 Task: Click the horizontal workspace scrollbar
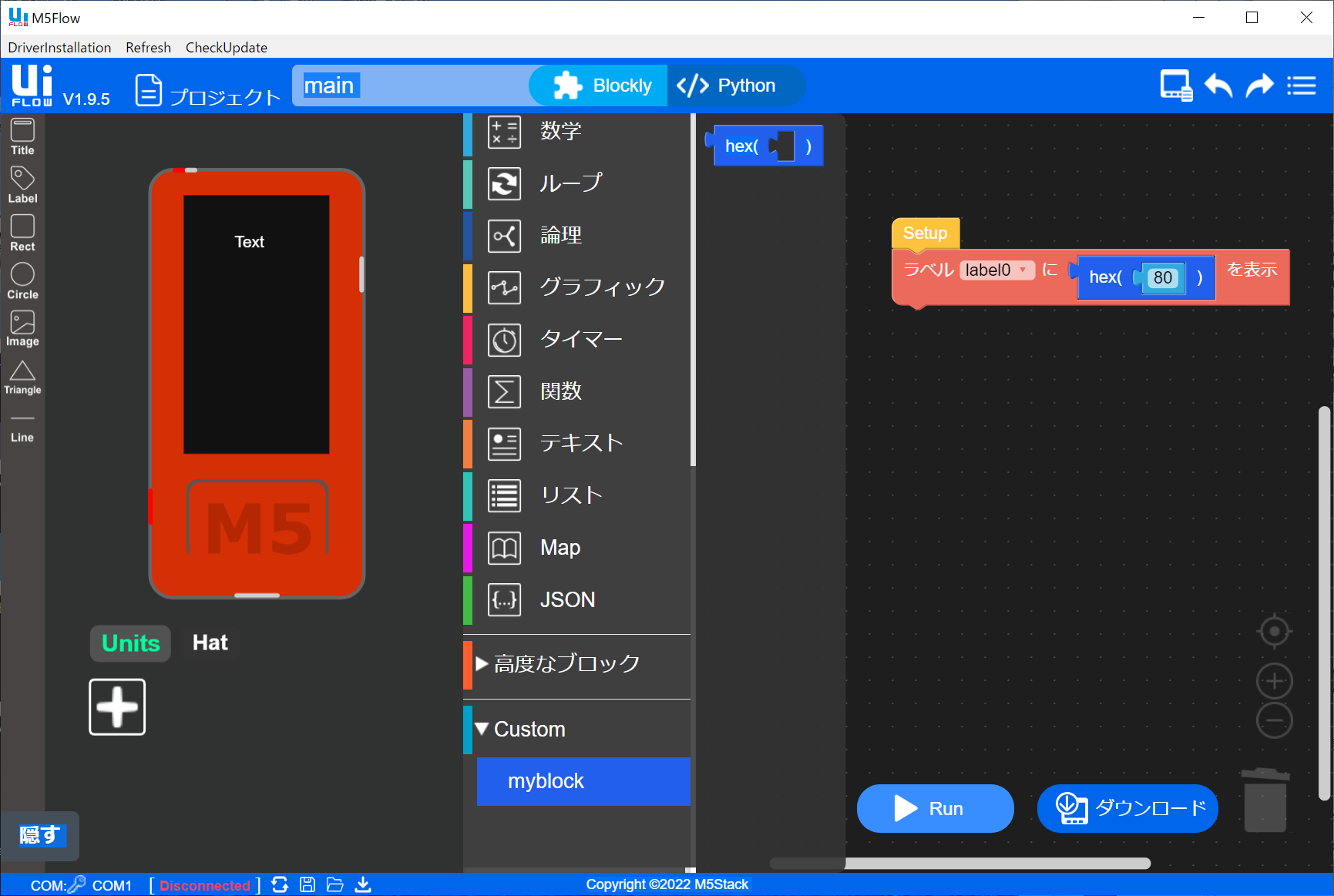pyautogui.click(x=960, y=864)
